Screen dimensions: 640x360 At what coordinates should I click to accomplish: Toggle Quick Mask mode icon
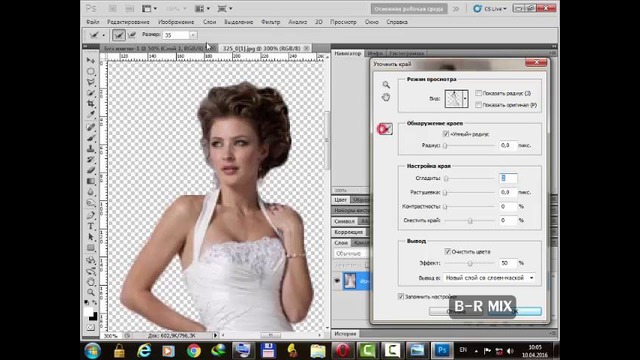point(91,328)
